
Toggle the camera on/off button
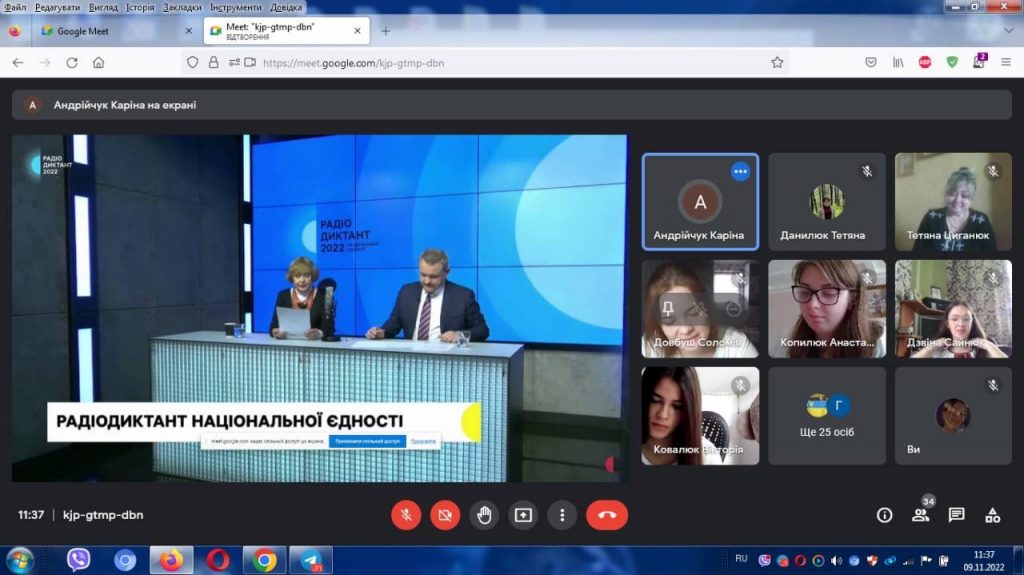[x=445, y=515]
